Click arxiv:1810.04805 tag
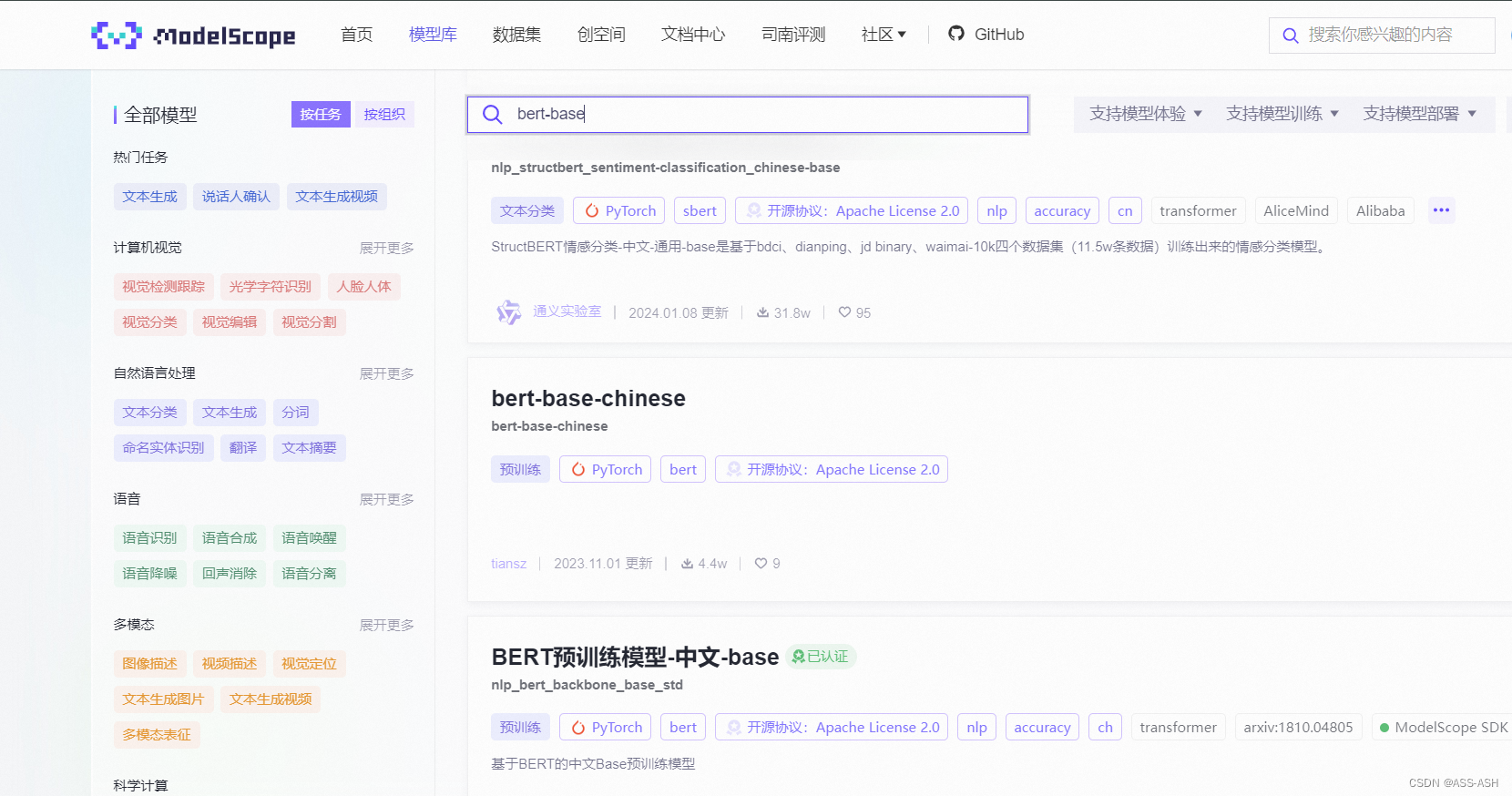The height and width of the screenshot is (796, 1512). [x=1298, y=727]
